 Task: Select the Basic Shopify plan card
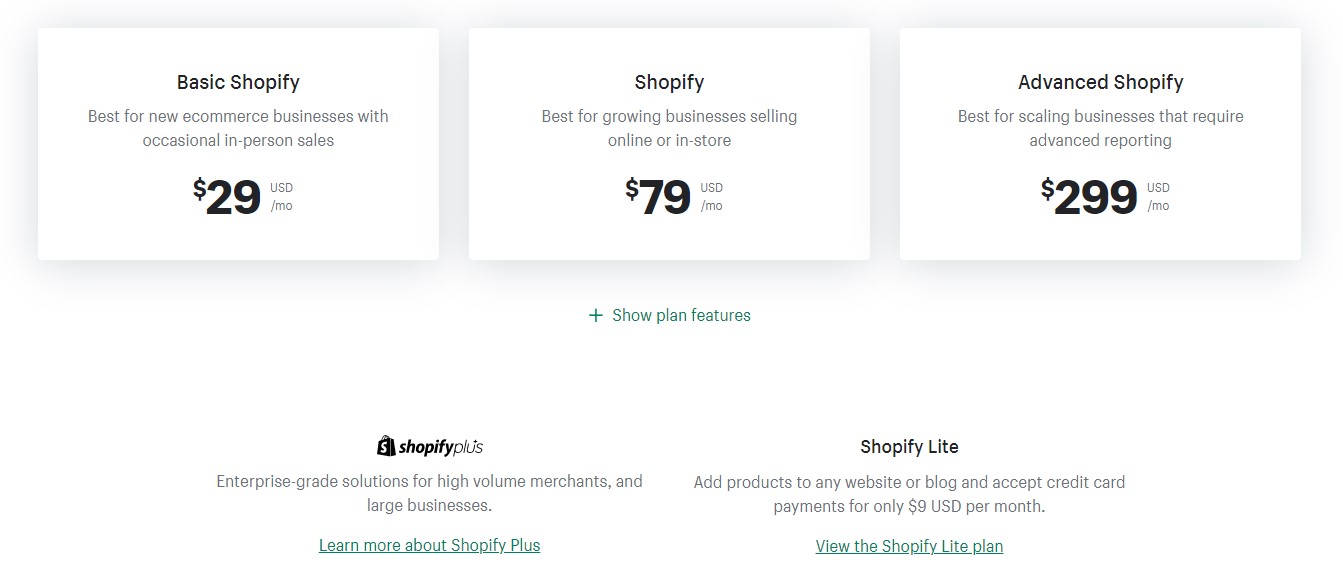click(238, 144)
